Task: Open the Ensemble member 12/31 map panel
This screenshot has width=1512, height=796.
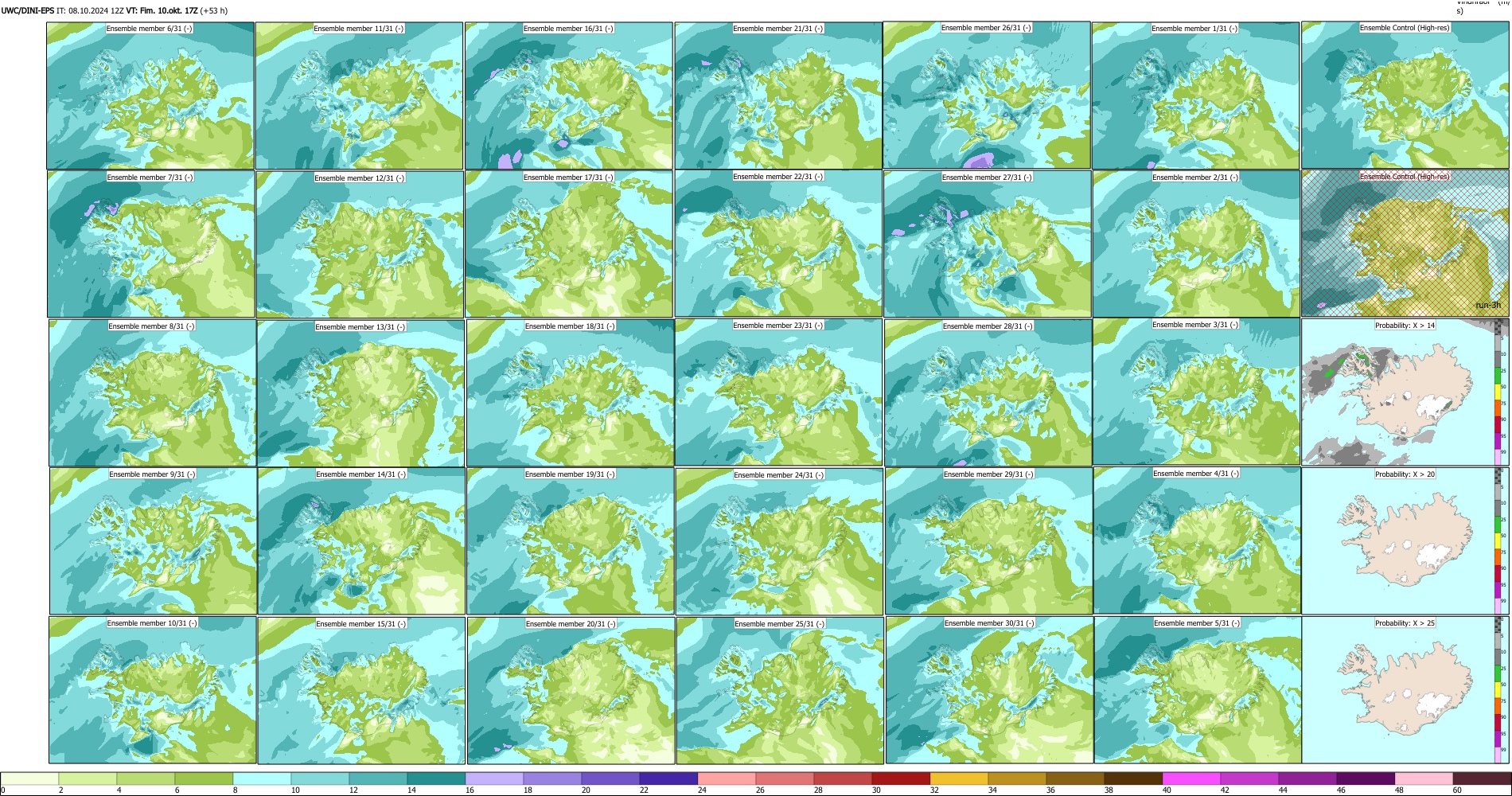Action: click(360, 245)
